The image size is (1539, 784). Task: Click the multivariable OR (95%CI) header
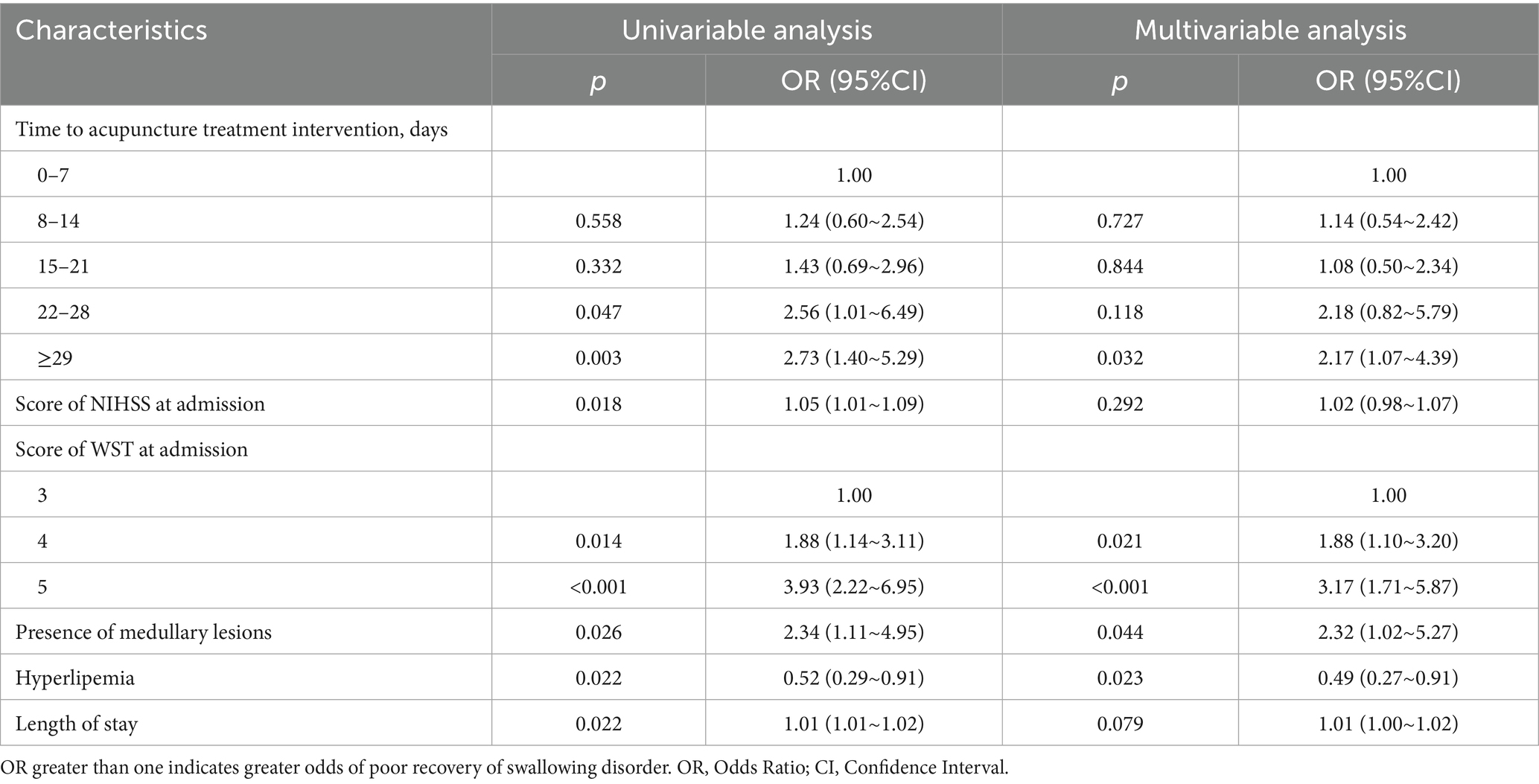click(1388, 81)
